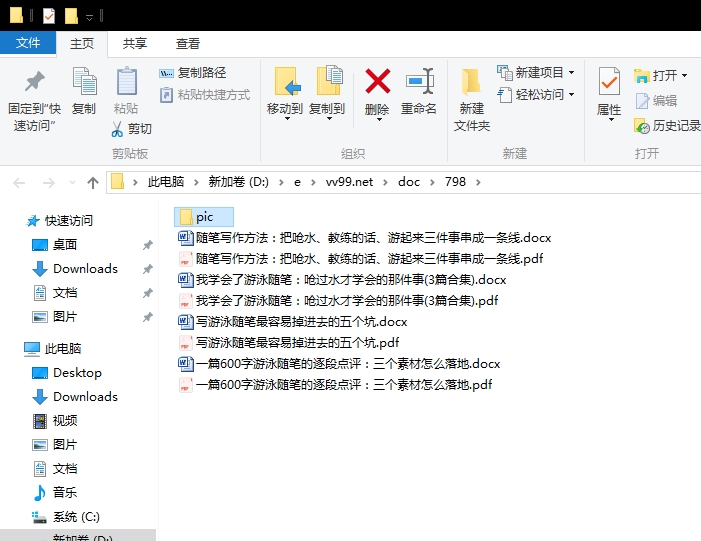Click vv99.net breadcrumb
This screenshot has height=541, width=701.
[349, 182]
